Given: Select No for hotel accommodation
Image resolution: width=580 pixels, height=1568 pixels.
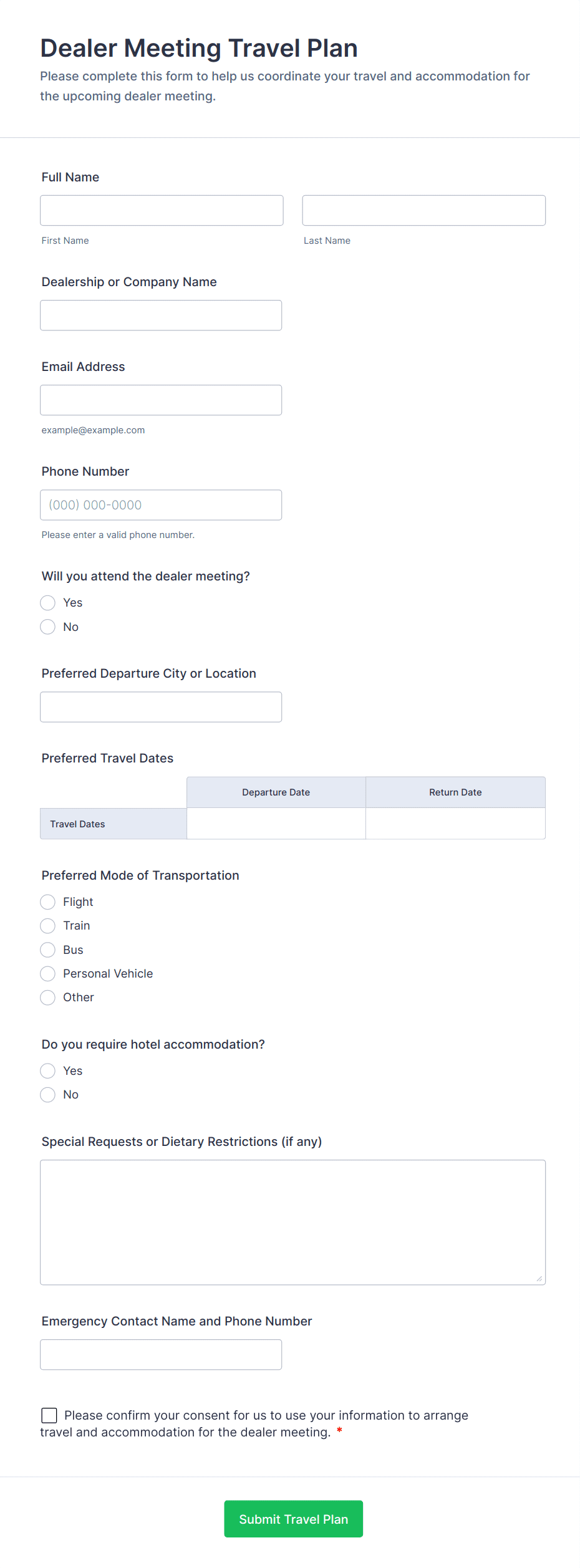Looking at the screenshot, I should click(x=48, y=1095).
